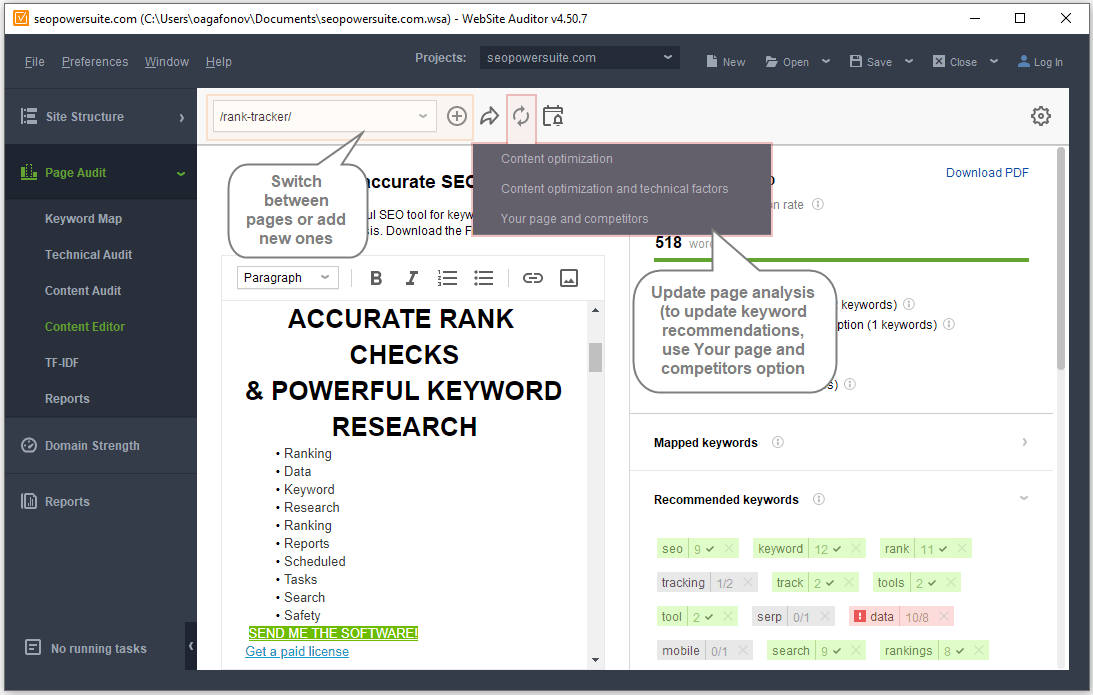
Task: Open the Paragraph style dropdown
Action: pyautogui.click(x=288, y=278)
